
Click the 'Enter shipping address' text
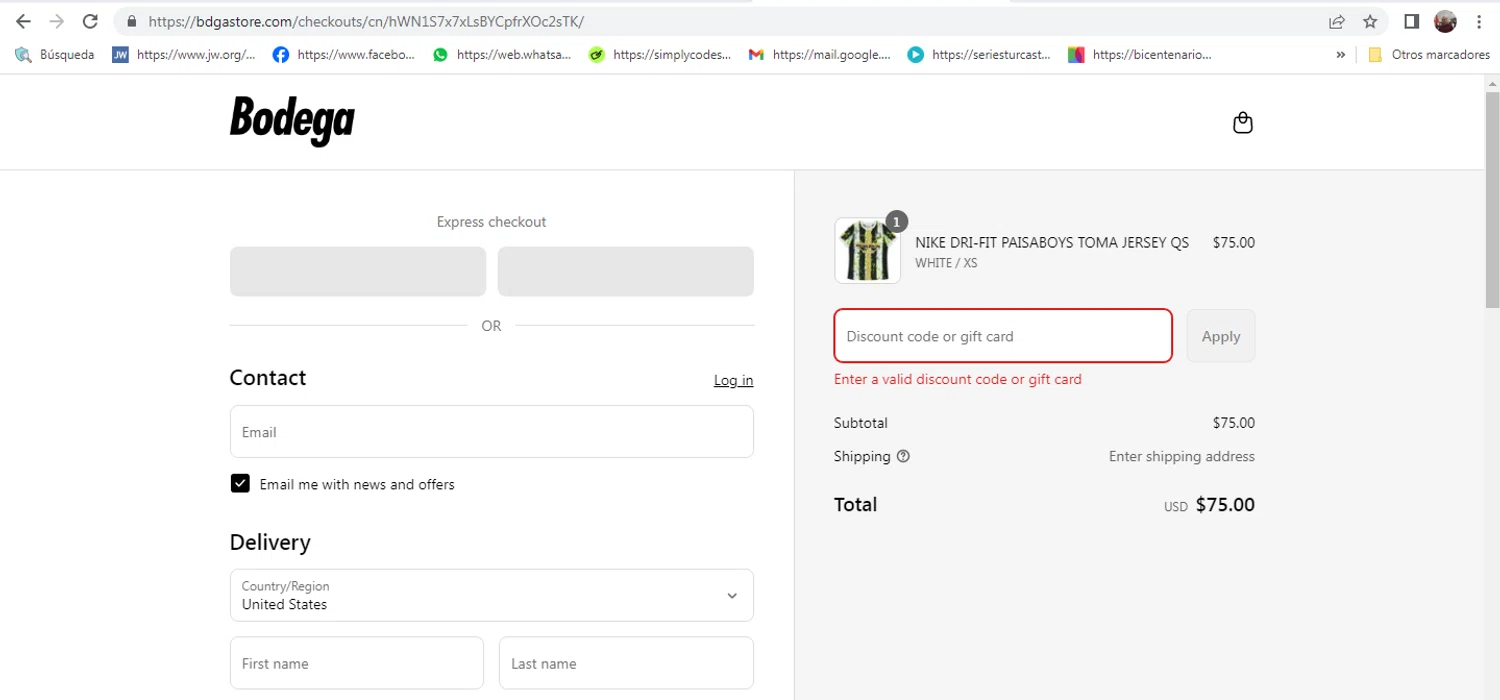coord(1182,456)
